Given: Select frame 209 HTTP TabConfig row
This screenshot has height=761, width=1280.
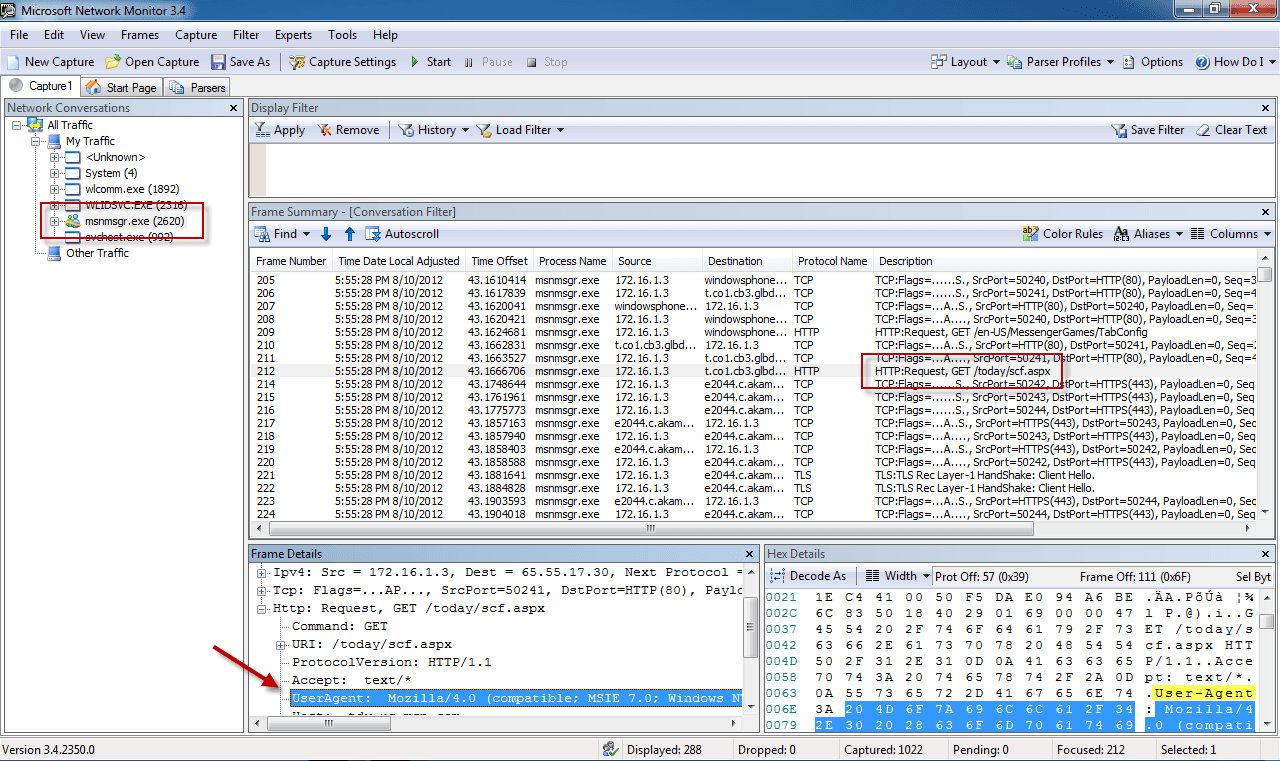Looking at the screenshot, I should click(754, 332).
